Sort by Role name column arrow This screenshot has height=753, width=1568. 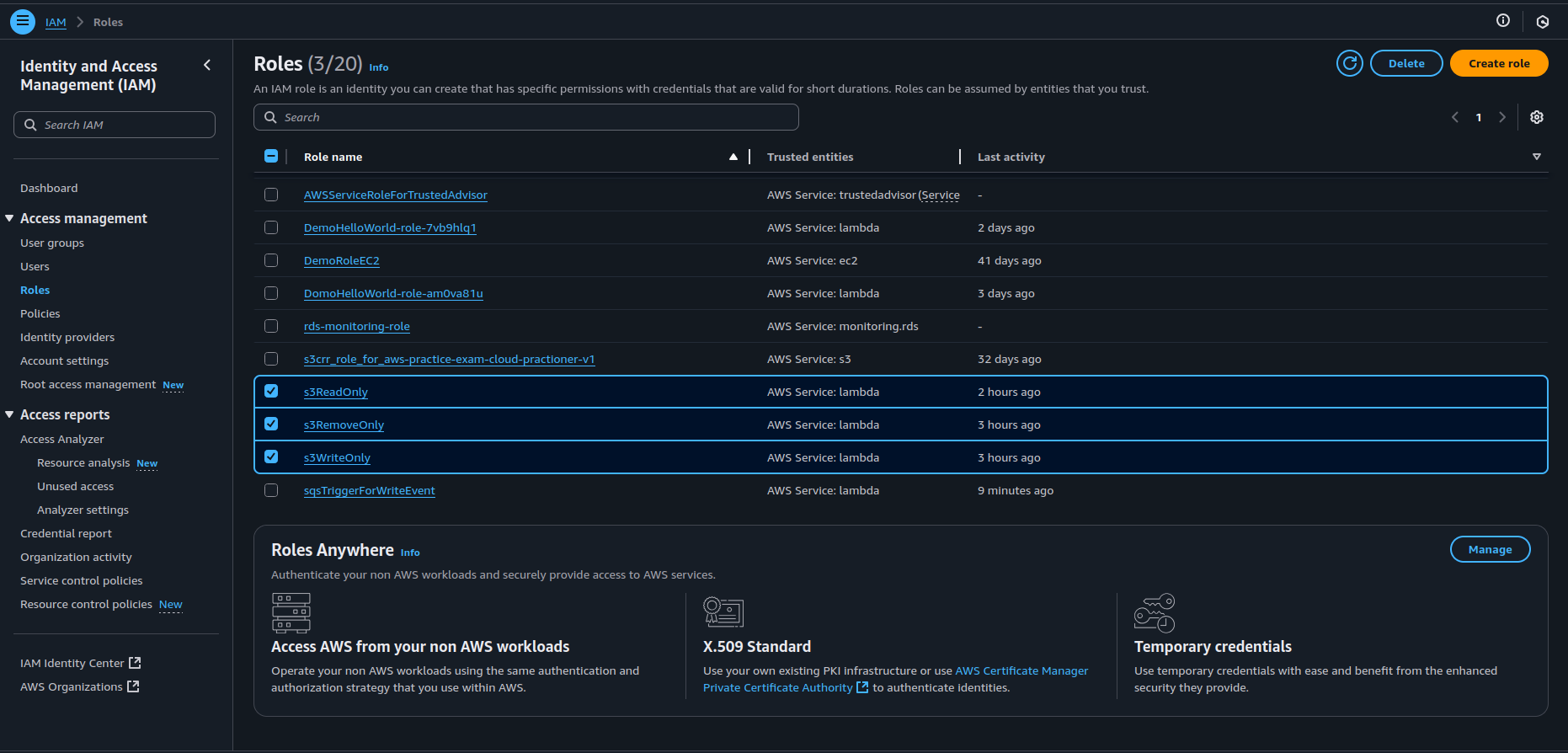point(733,157)
